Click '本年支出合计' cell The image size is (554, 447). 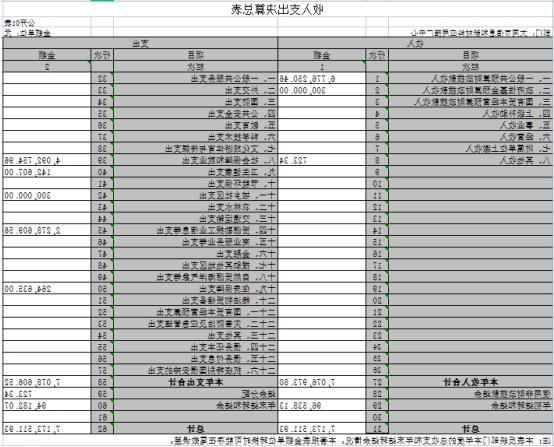[196, 382]
